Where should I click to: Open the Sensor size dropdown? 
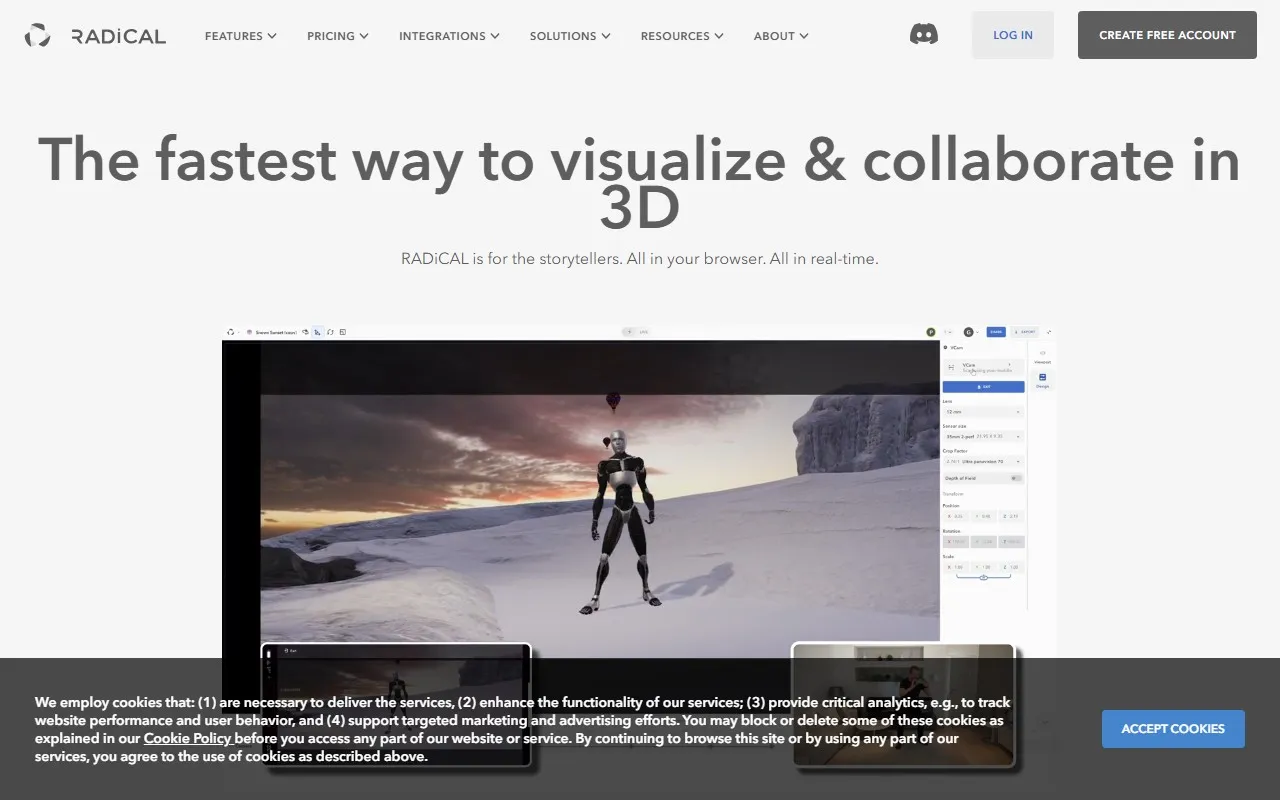[983, 436]
